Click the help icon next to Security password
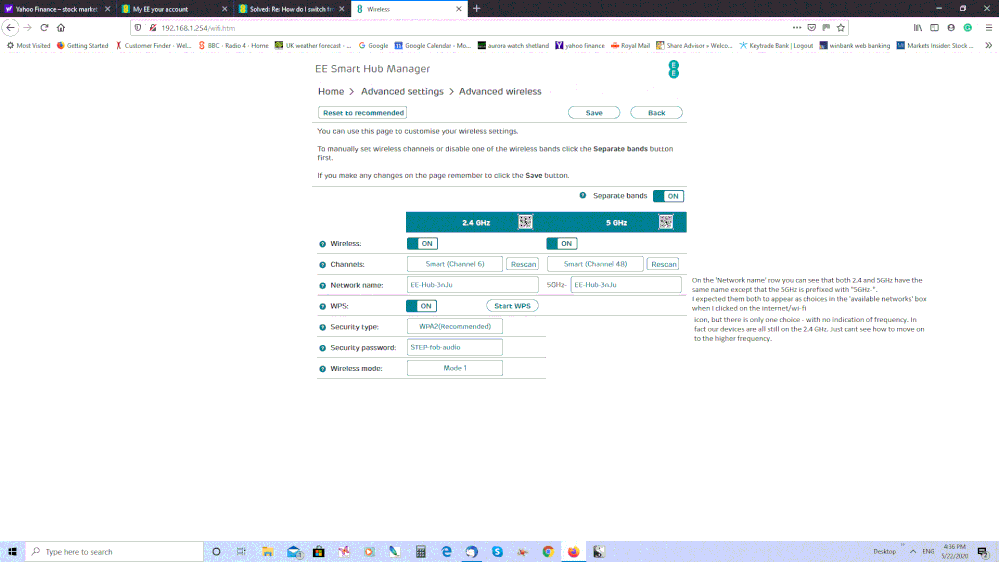The height and width of the screenshot is (562, 999). point(322,348)
